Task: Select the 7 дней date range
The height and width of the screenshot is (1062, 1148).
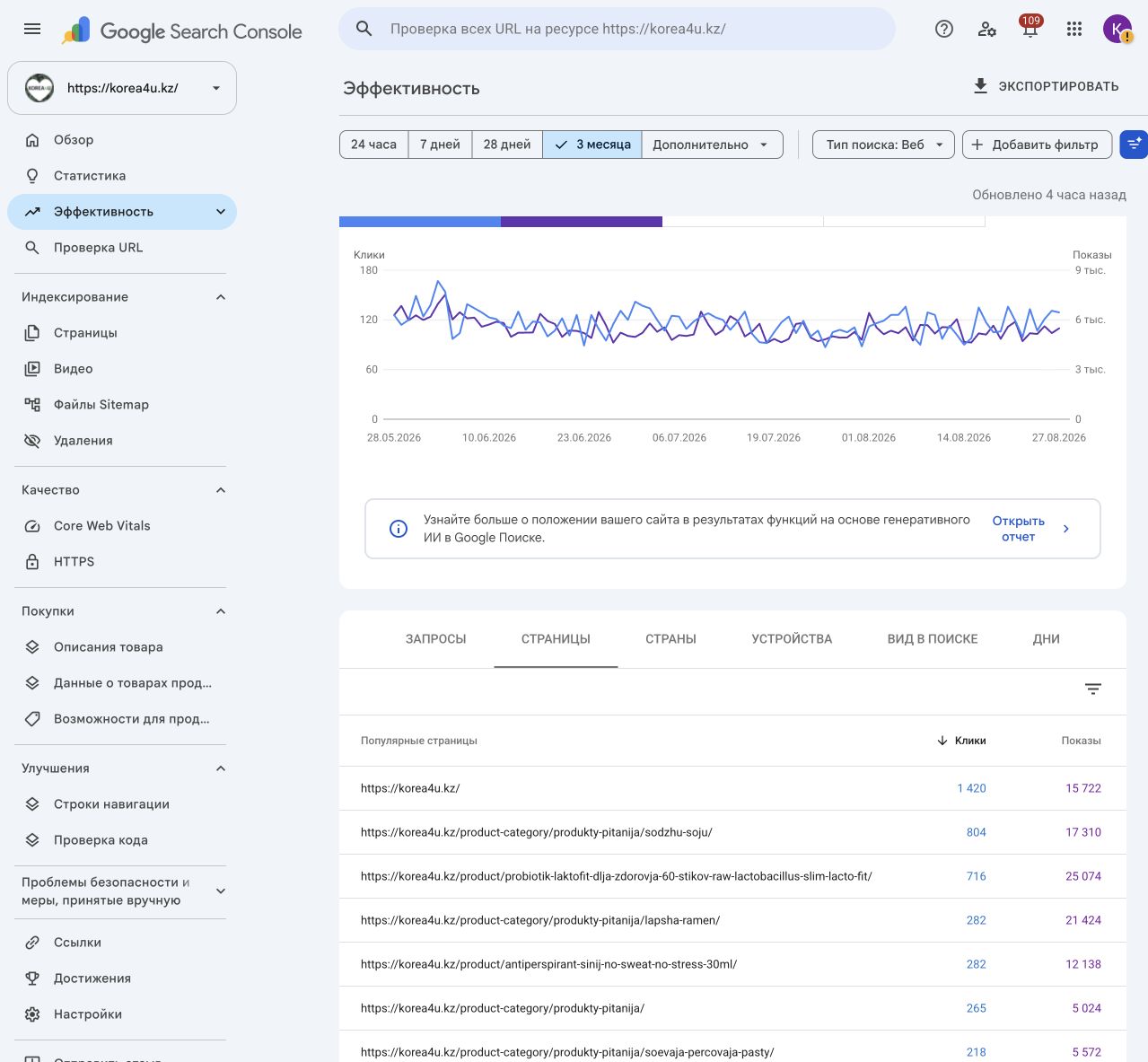Action: [440, 145]
